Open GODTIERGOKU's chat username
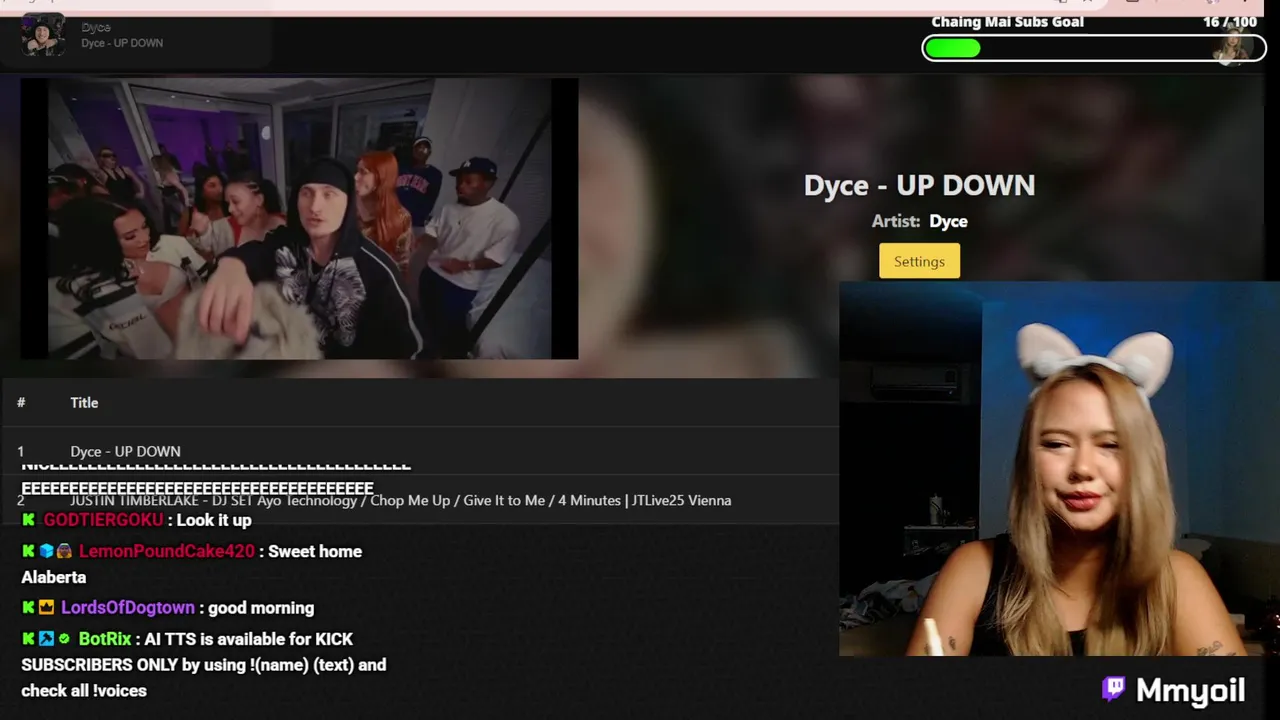Viewport: 1280px width, 720px height. [x=103, y=520]
